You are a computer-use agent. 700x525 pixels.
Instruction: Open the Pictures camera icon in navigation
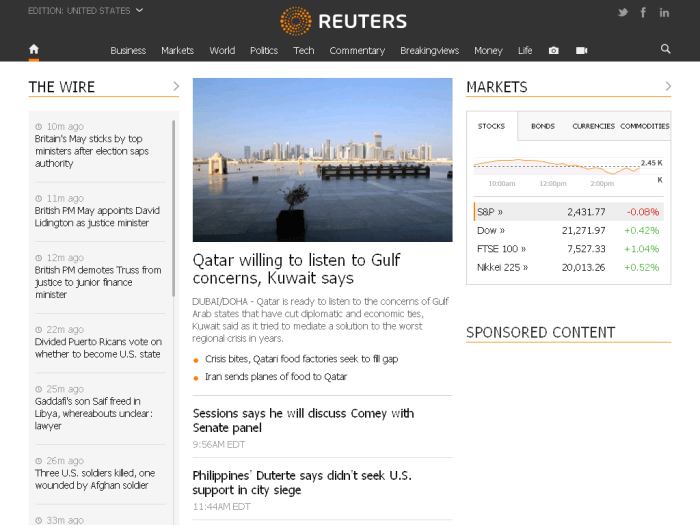[x=554, y=50]
